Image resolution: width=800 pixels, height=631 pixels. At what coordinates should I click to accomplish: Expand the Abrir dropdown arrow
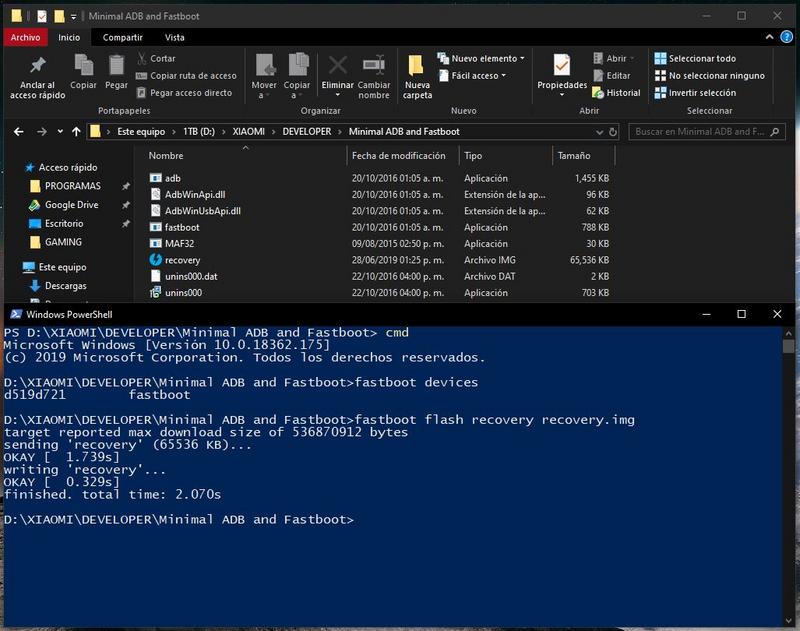coord(632,59)
